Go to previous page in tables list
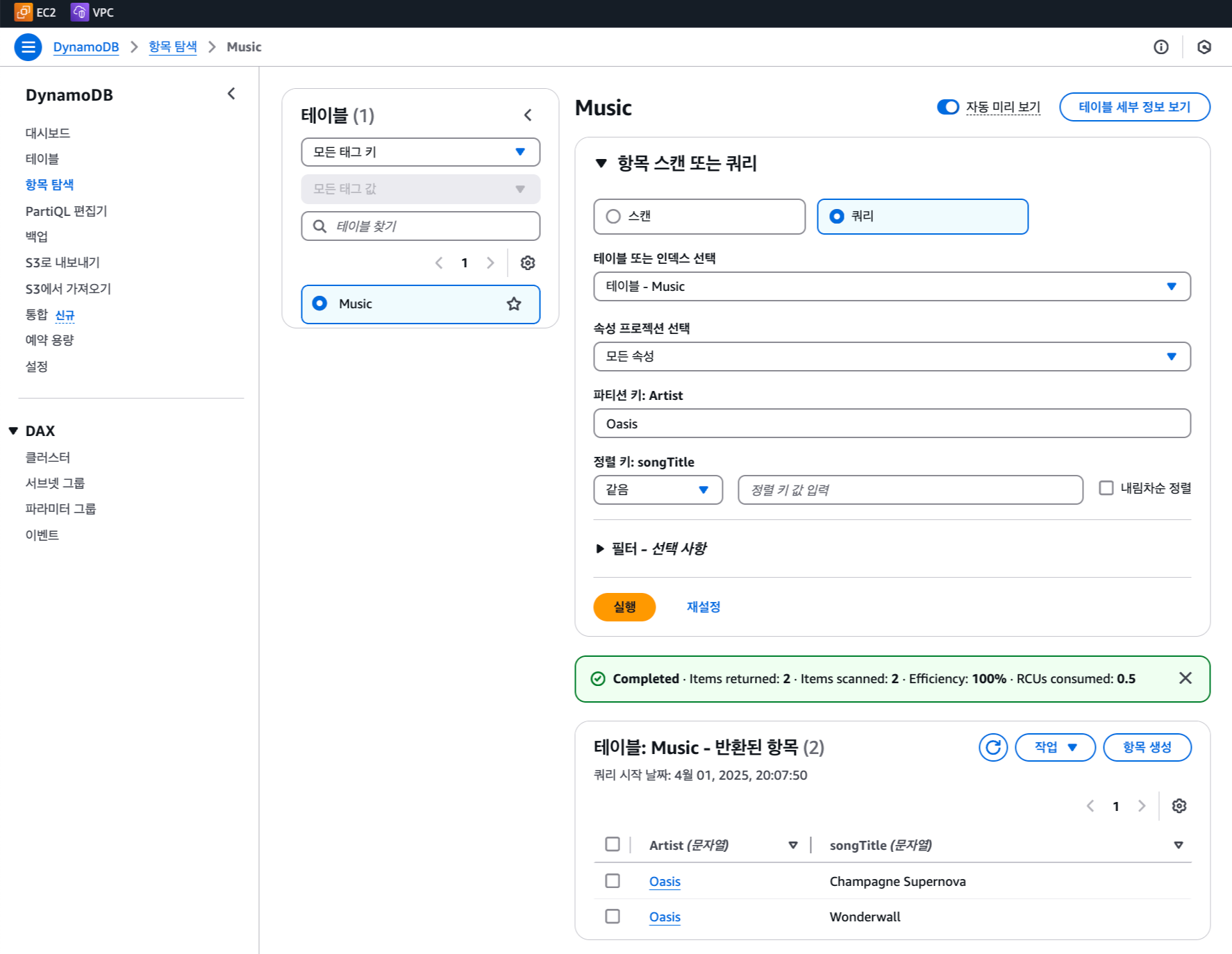1232x954 pixels. [439, 263]
